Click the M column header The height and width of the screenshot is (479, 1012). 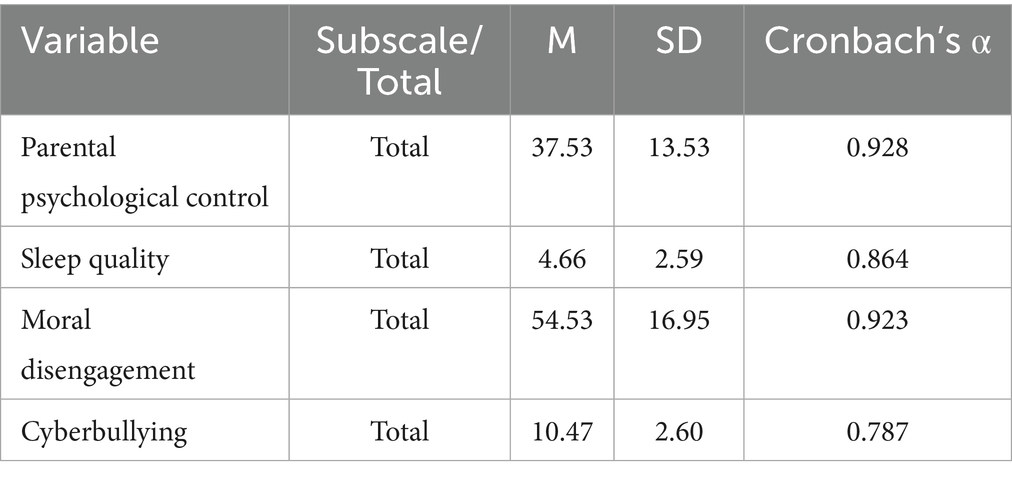[x=562, y=41]
